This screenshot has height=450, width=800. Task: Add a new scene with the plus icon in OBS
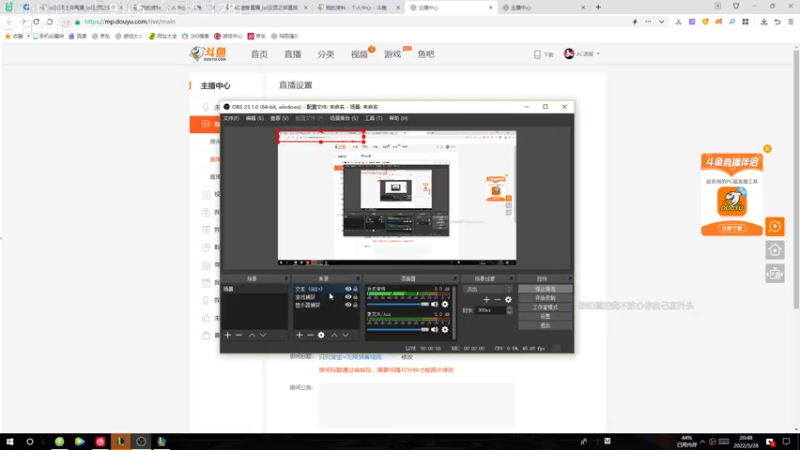coord(228,335)
